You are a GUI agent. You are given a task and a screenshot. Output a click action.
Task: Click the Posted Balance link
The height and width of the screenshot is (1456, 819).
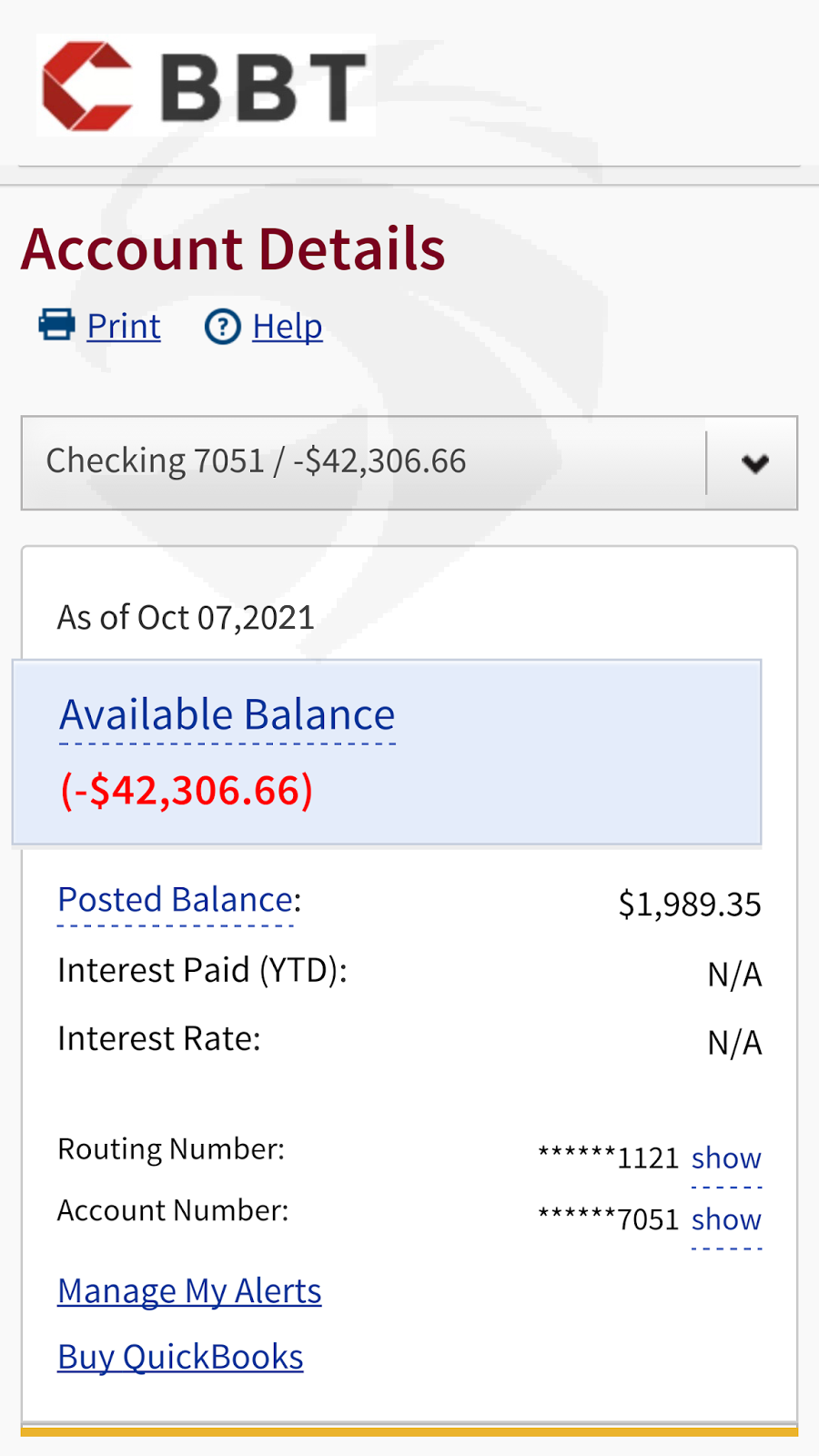176,900
